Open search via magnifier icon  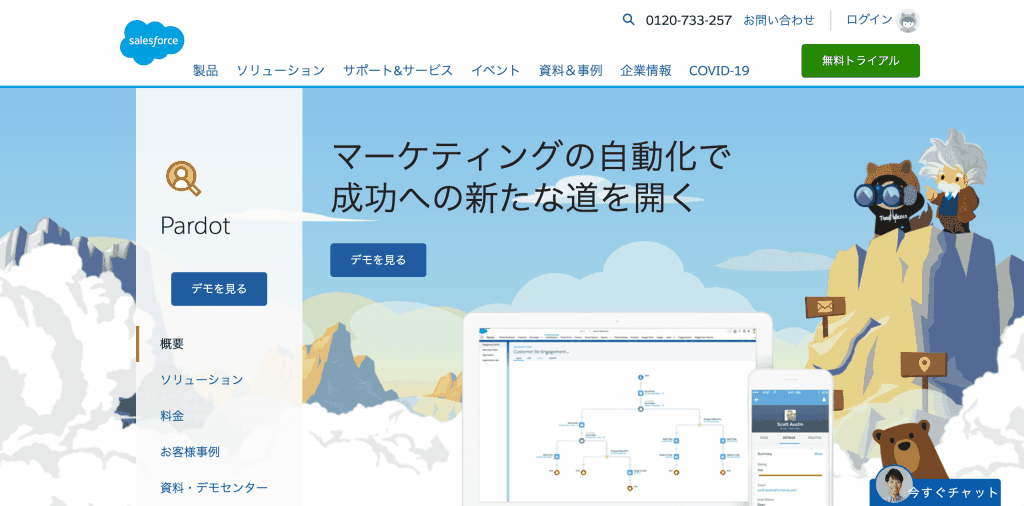[628, 20]
